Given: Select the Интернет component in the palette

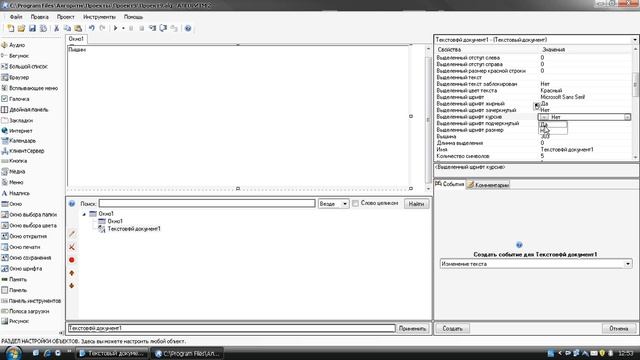Looking at the screenshot, I should pos(17,131).
